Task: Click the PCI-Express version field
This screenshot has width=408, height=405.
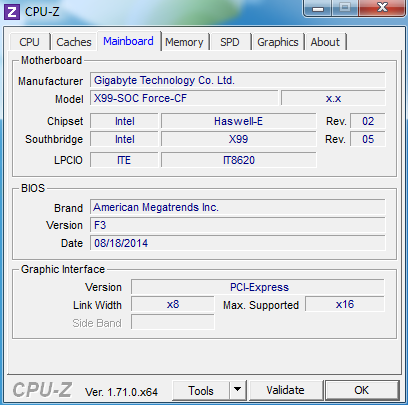Action: [x=258, y=287]
